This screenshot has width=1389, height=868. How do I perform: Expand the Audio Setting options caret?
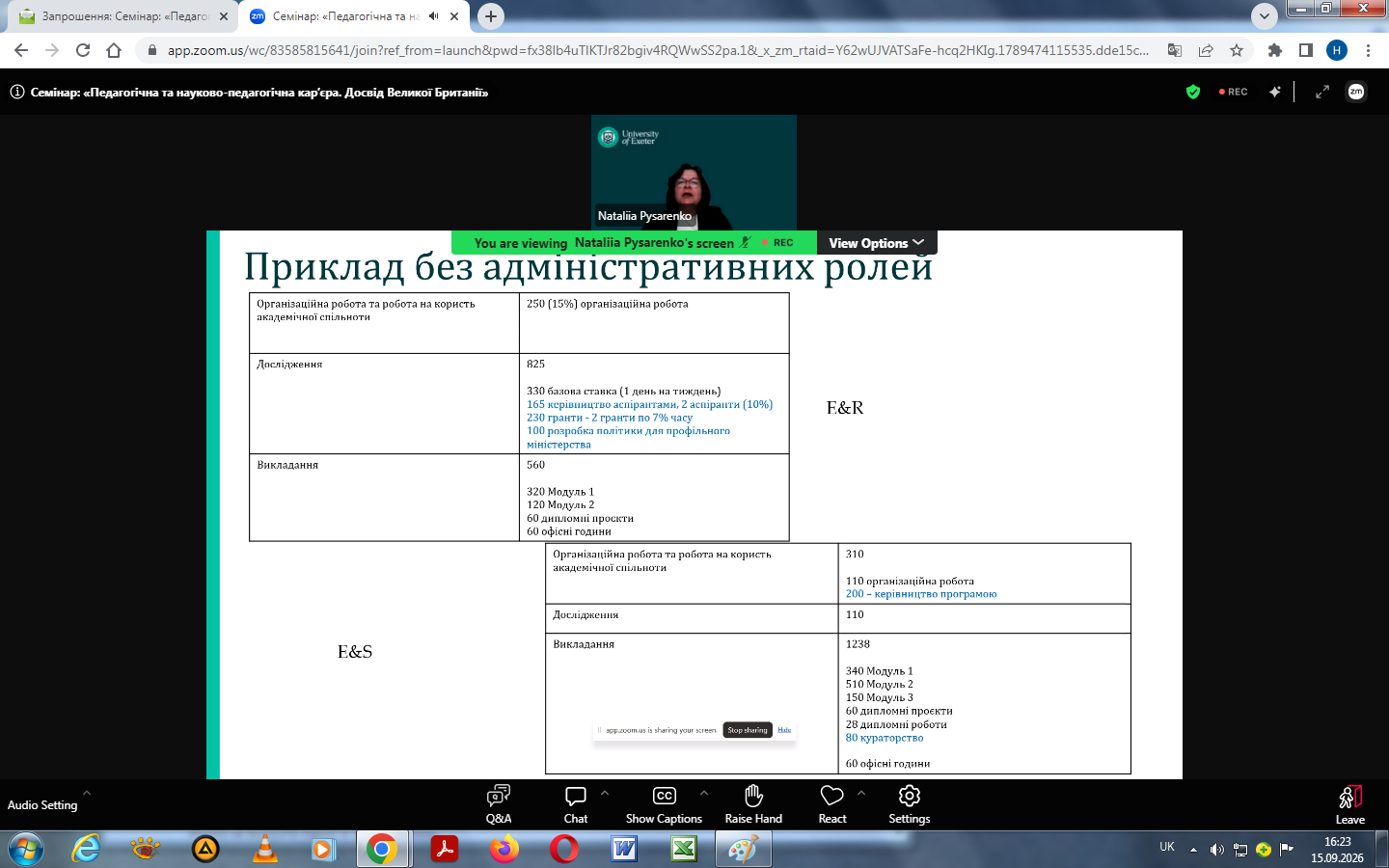click(87, 793)
